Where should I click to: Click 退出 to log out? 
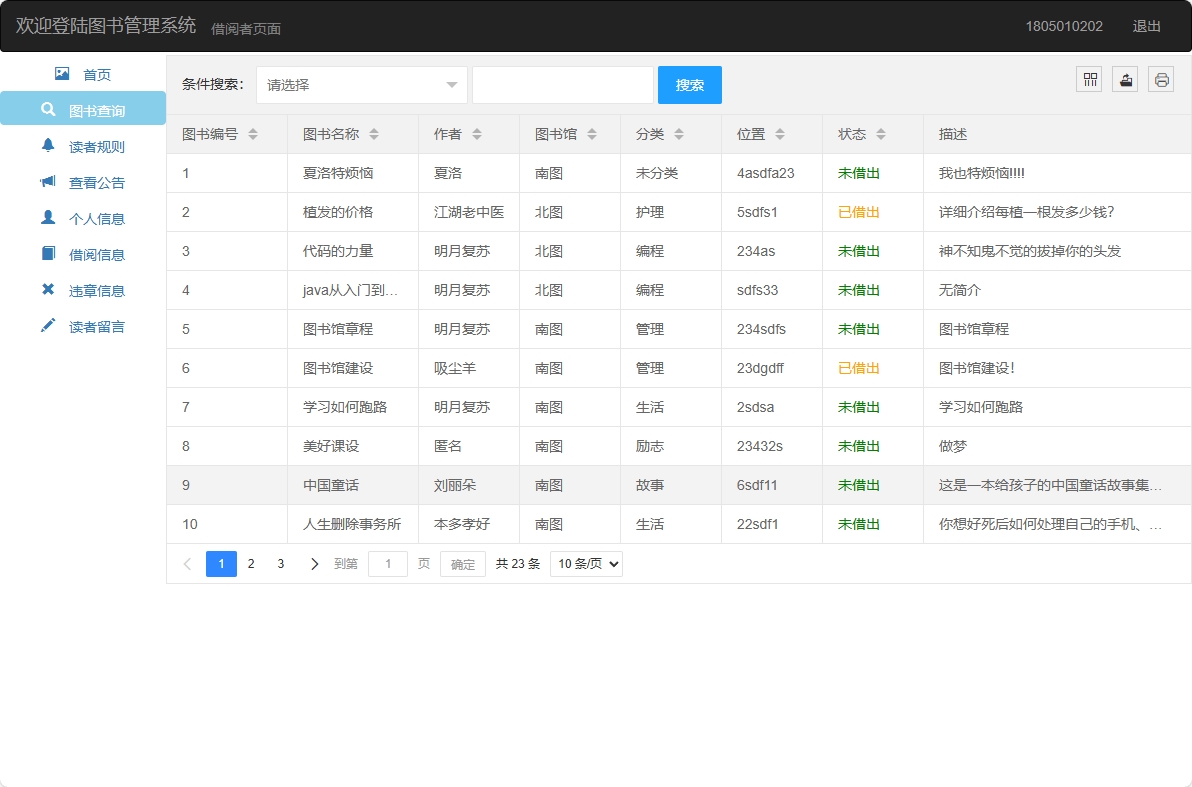tap(1146, 27)
